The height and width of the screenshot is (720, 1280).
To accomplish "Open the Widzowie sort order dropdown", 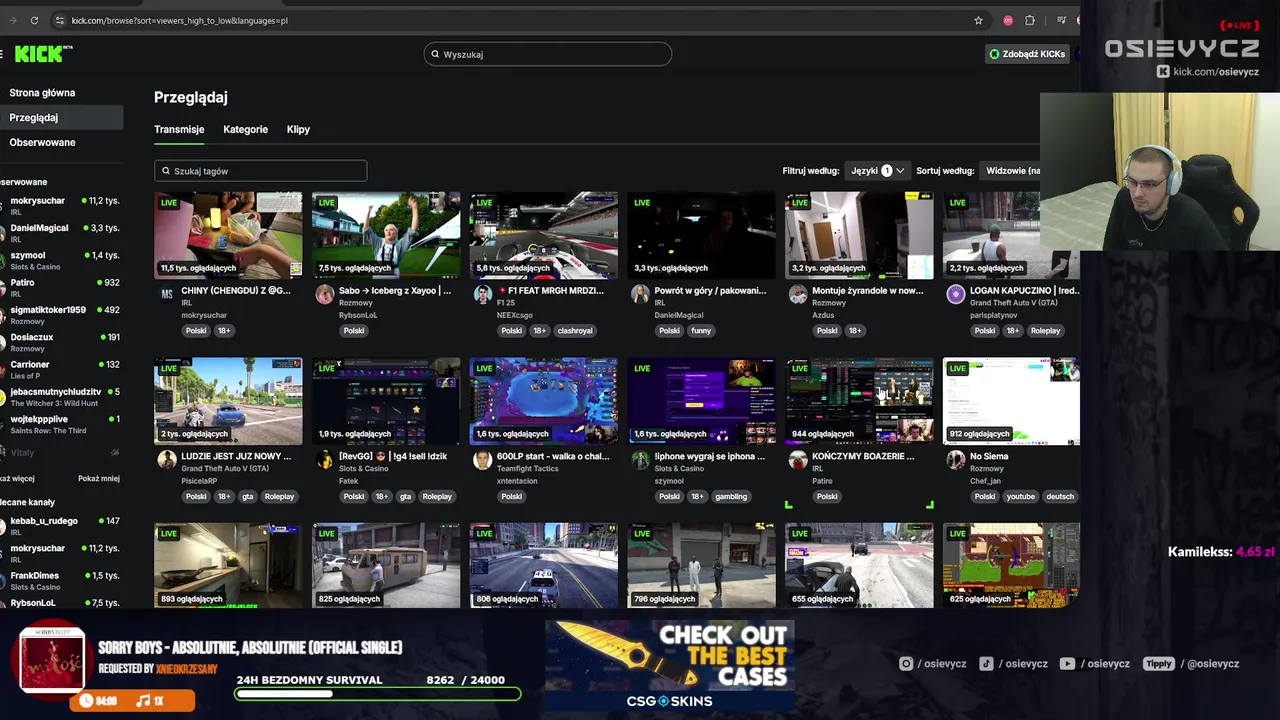I will point(1012,171).
